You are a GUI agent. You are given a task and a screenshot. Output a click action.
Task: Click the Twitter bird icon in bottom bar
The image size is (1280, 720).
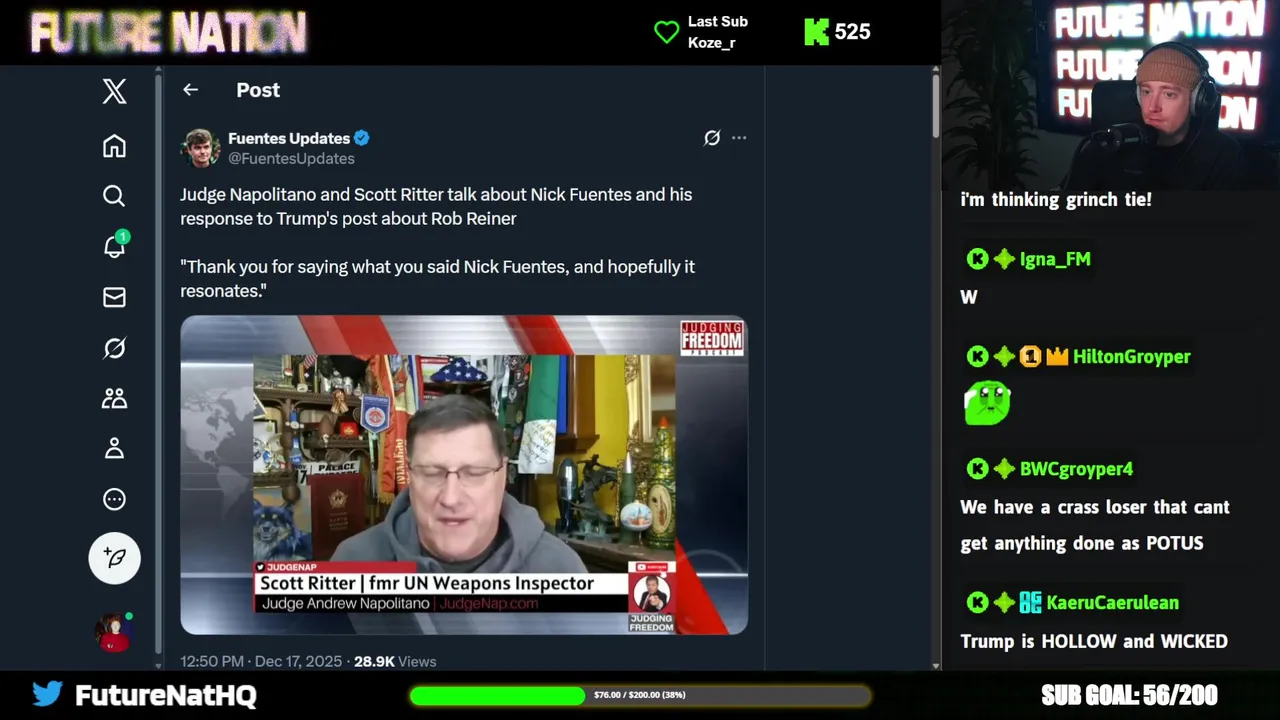point(47,693)
